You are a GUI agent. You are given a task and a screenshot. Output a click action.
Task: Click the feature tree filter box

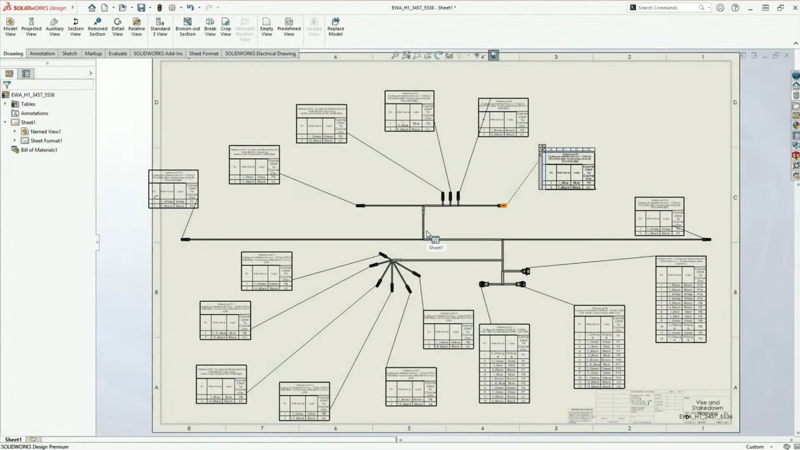(x=50, y=85)
